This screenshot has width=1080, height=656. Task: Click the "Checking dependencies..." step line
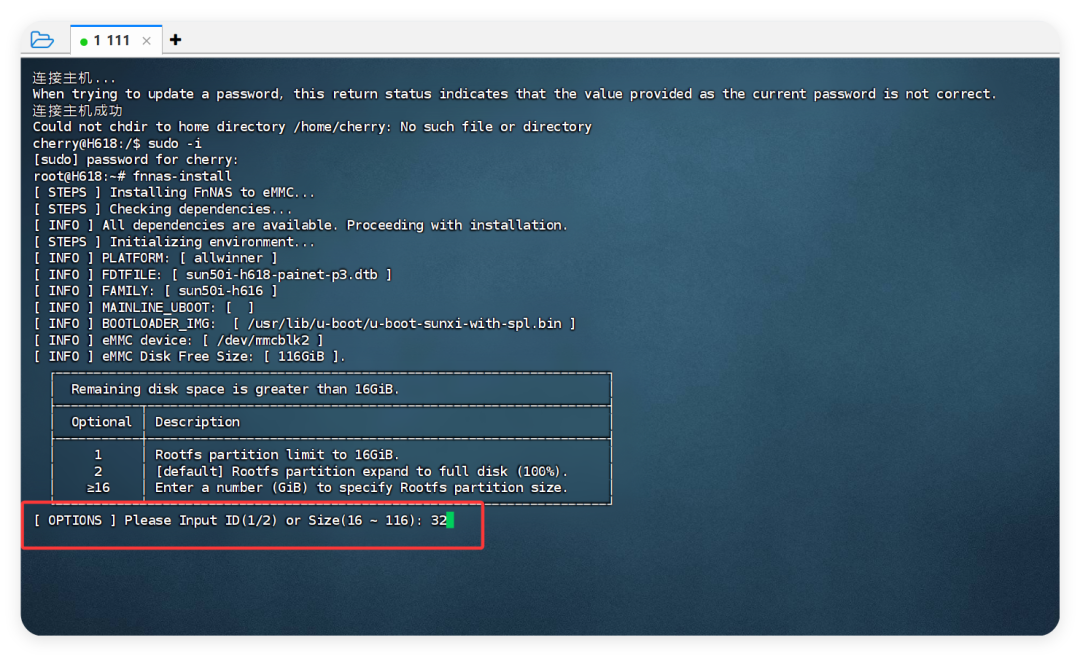click(163, 209)
